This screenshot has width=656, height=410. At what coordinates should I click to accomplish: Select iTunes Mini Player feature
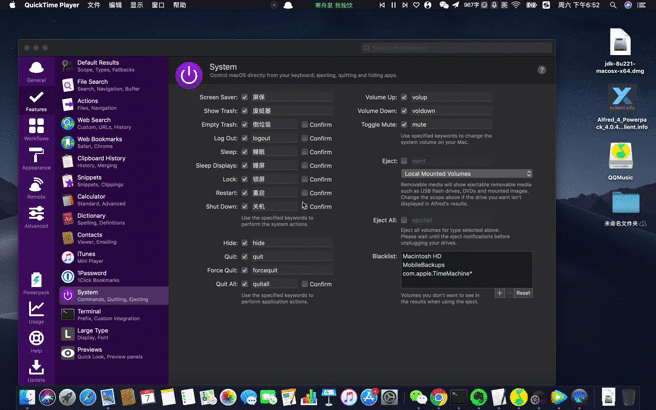point(114,257)
